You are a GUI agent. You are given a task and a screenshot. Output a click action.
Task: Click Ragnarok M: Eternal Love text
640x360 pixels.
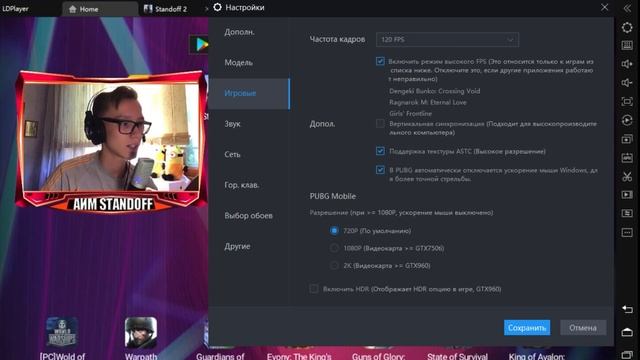[427, 102]
